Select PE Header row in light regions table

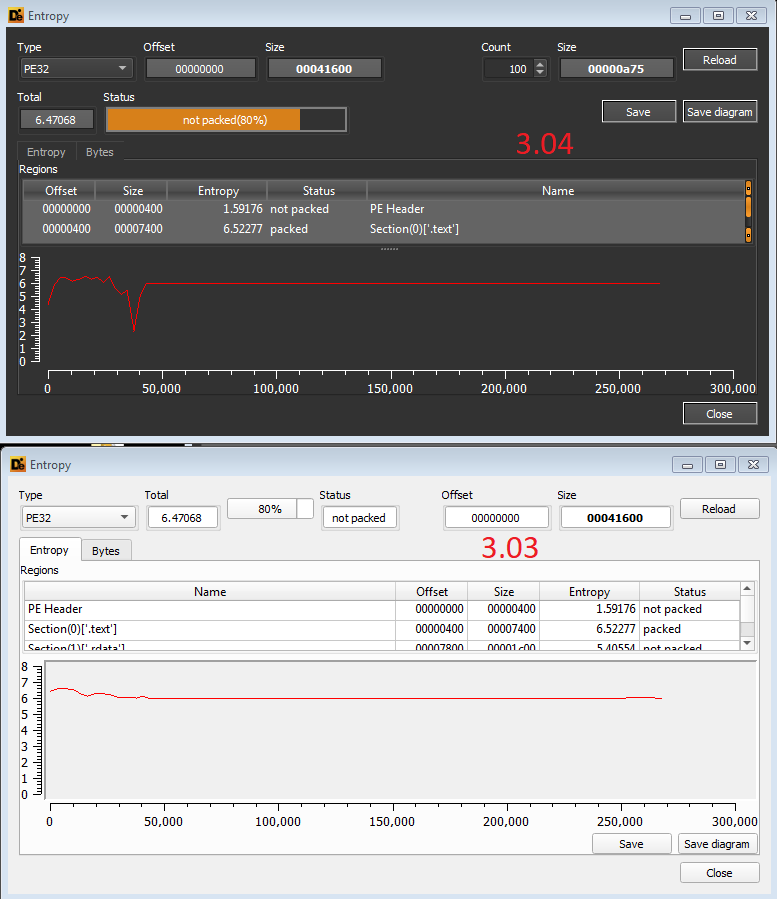pos(381,609)
